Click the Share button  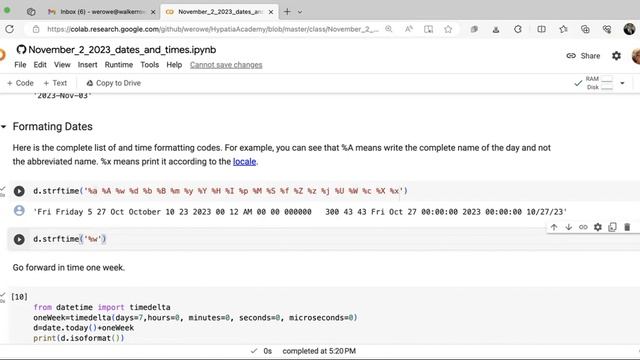pos(583,56)
